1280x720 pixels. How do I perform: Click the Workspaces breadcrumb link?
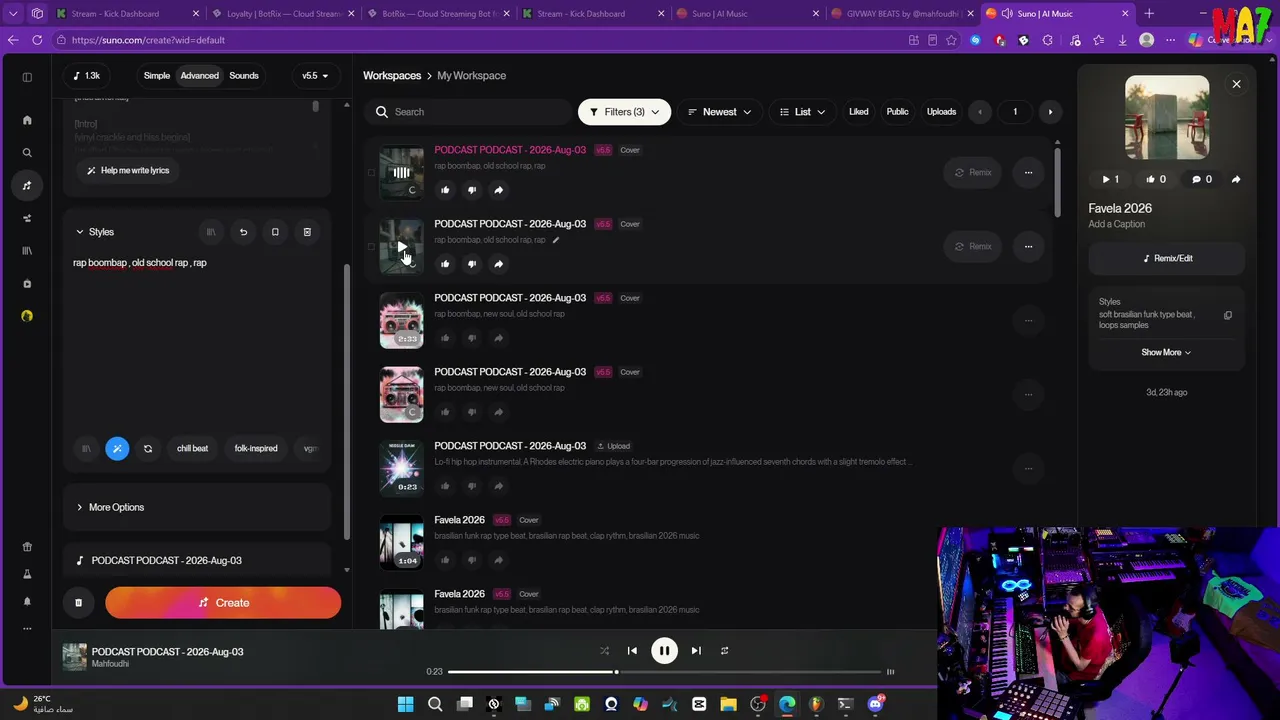click(x=392, y=76)
